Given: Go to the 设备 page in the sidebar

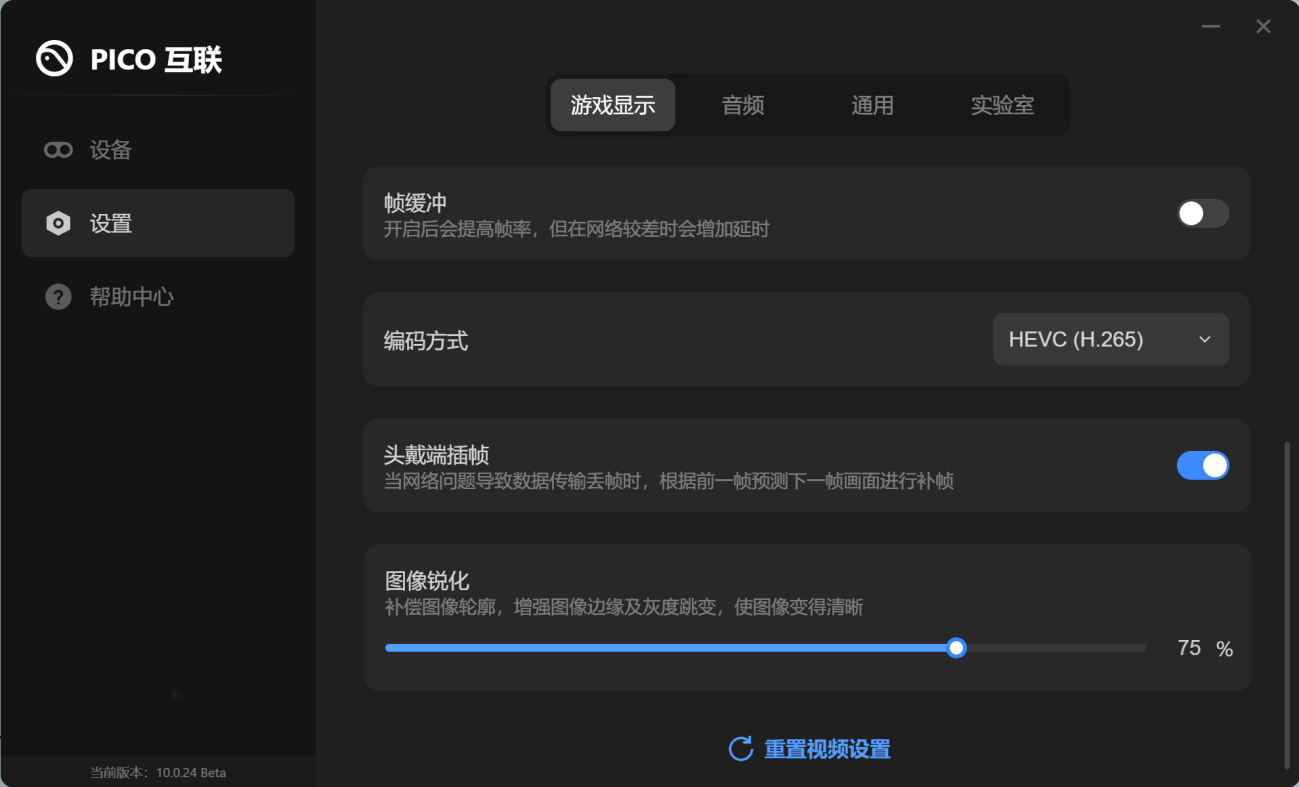Looking at the screenshot, I should click(111, 150).
